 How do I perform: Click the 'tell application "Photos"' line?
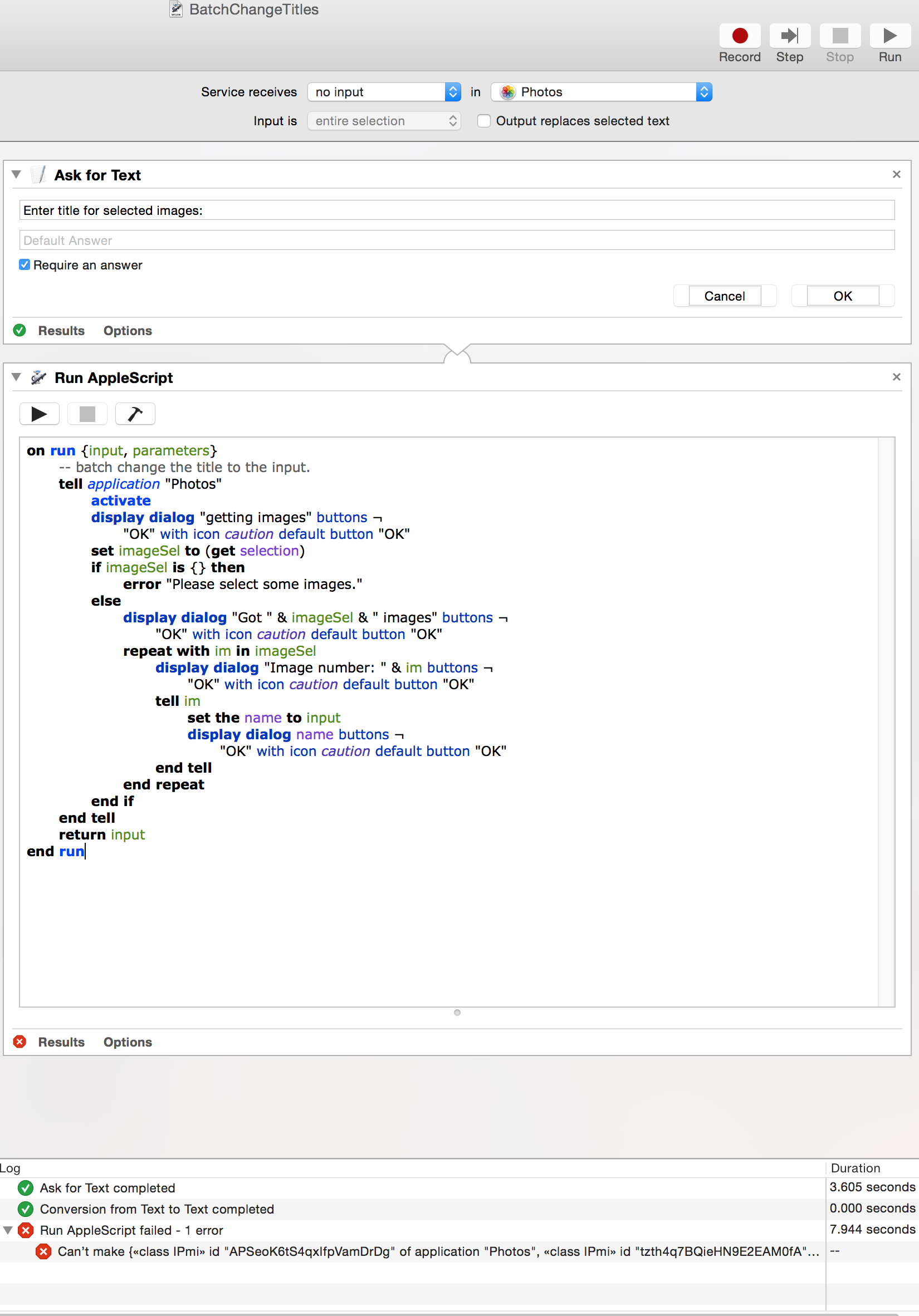(140, 484)
